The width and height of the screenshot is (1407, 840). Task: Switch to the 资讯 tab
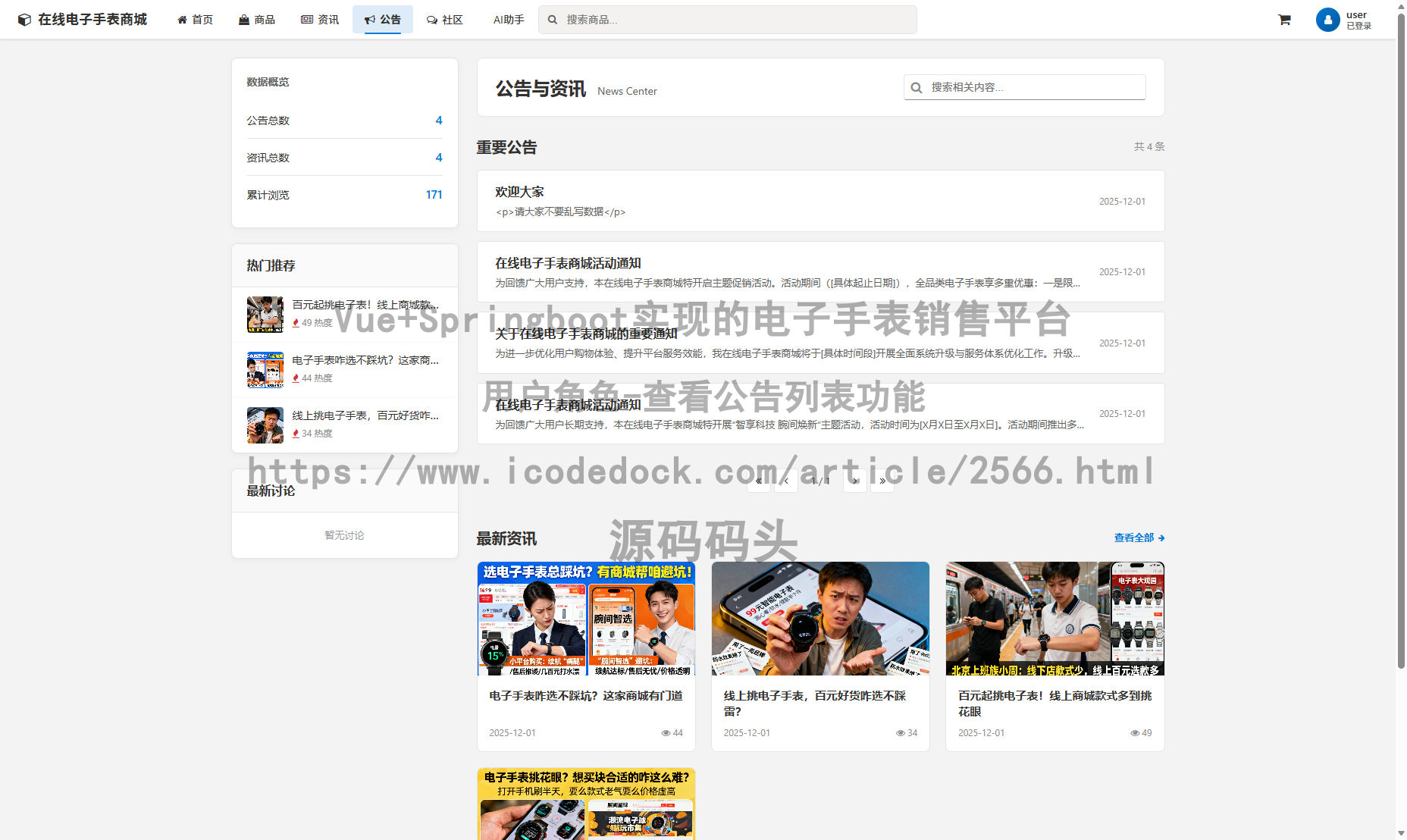point(319,19)
